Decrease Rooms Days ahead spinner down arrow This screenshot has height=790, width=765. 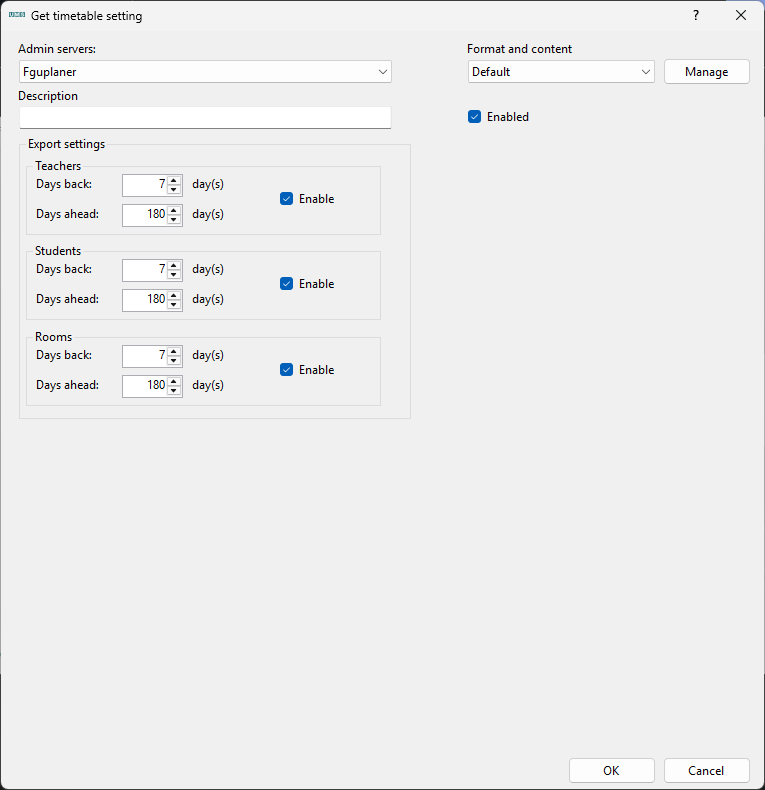tap(174, 390)
